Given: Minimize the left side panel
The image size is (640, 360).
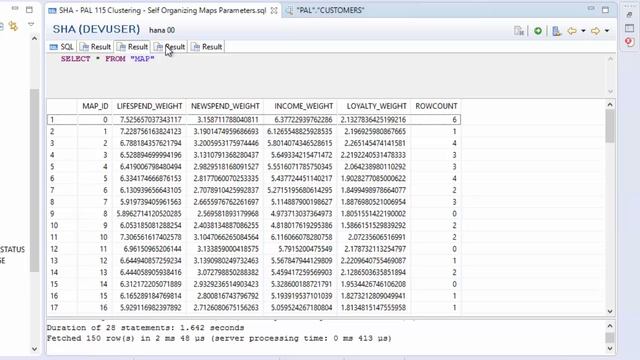Looking at the screenshot, I should (15, 9).
